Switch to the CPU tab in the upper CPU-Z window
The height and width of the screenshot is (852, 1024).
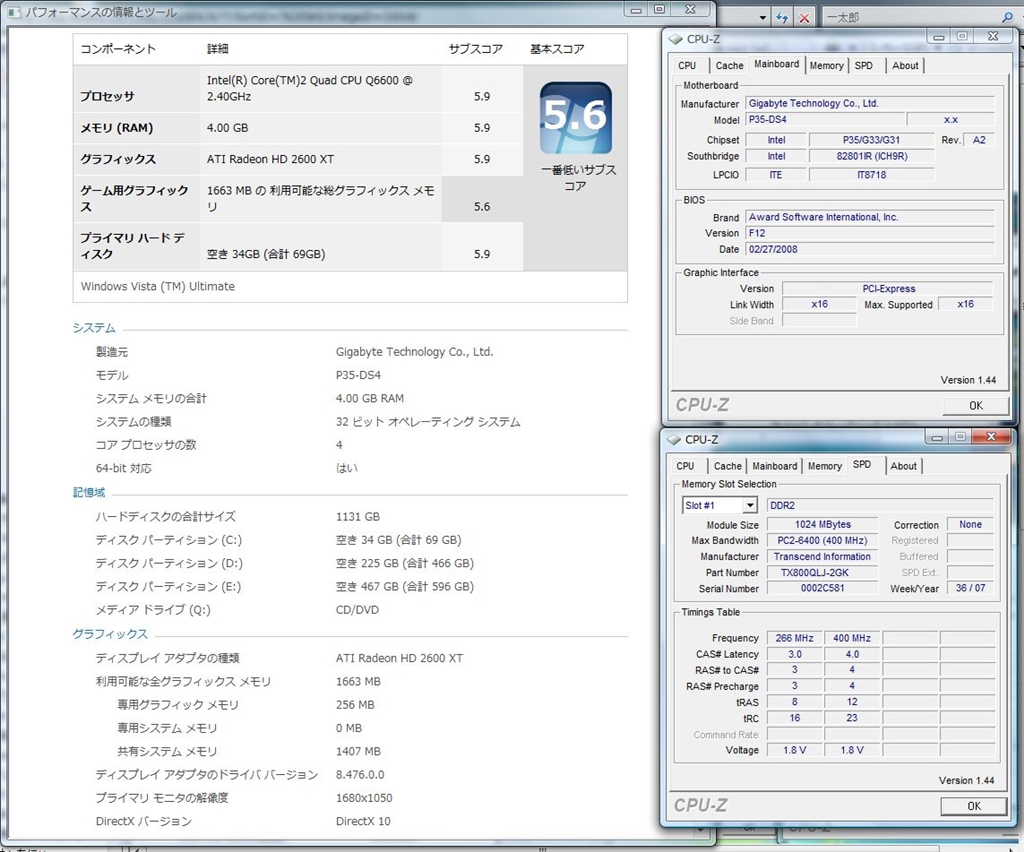point(687,66)
